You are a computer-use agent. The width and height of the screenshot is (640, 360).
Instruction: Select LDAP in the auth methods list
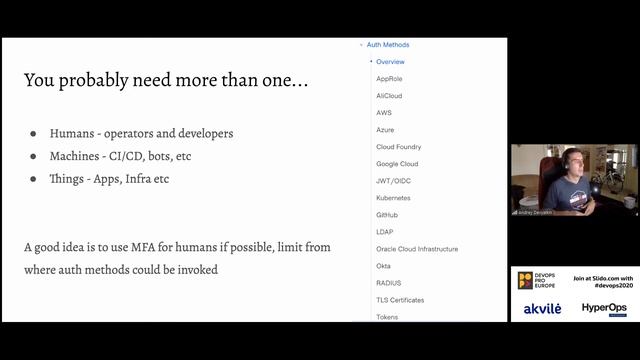click(384, 232)
